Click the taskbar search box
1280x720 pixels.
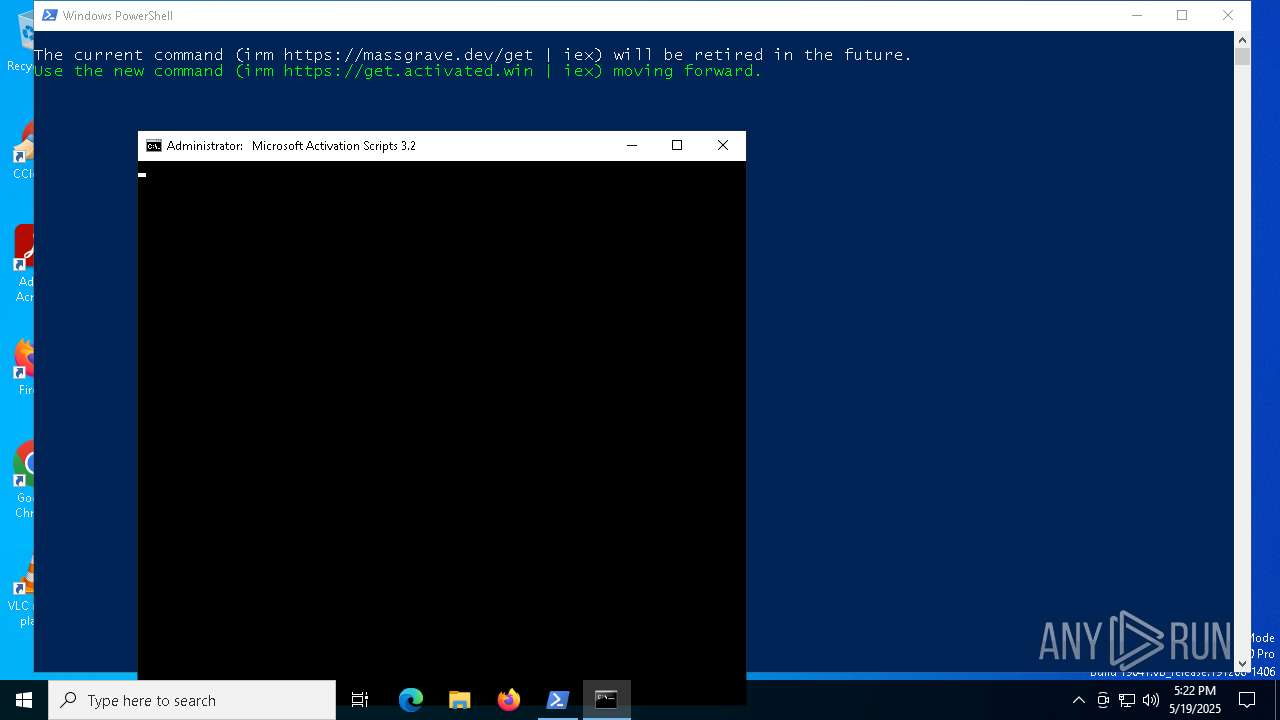coord(192,700)
